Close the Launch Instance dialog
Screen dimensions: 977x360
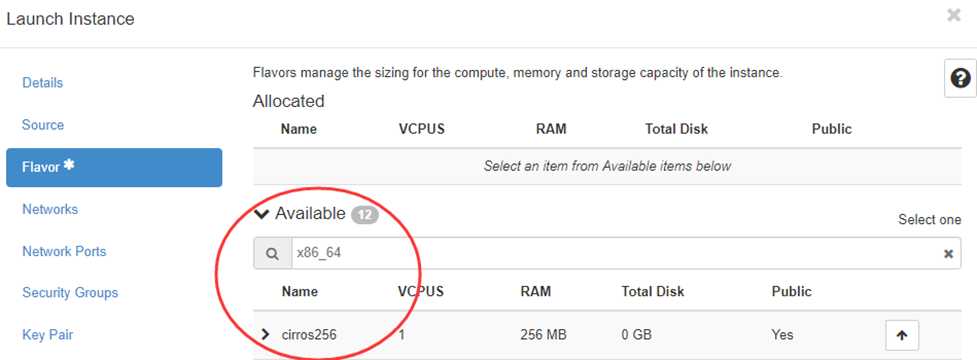pyautogui.click(x=953, y=16)
